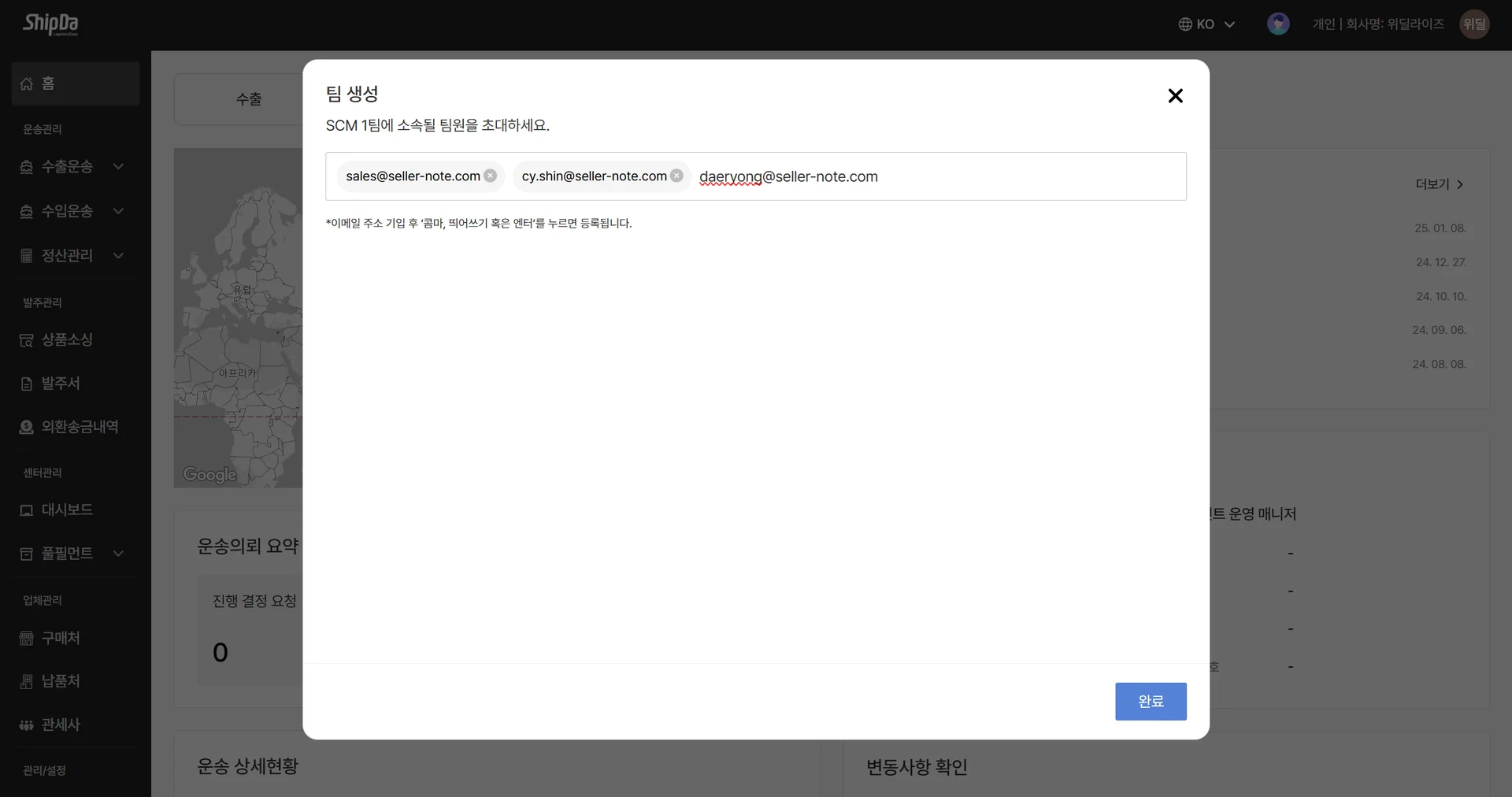The height and width of the screenshot is (797, 1512).
Task: Click the 상품소싱 icon
Action: click(x=27, y=340)
